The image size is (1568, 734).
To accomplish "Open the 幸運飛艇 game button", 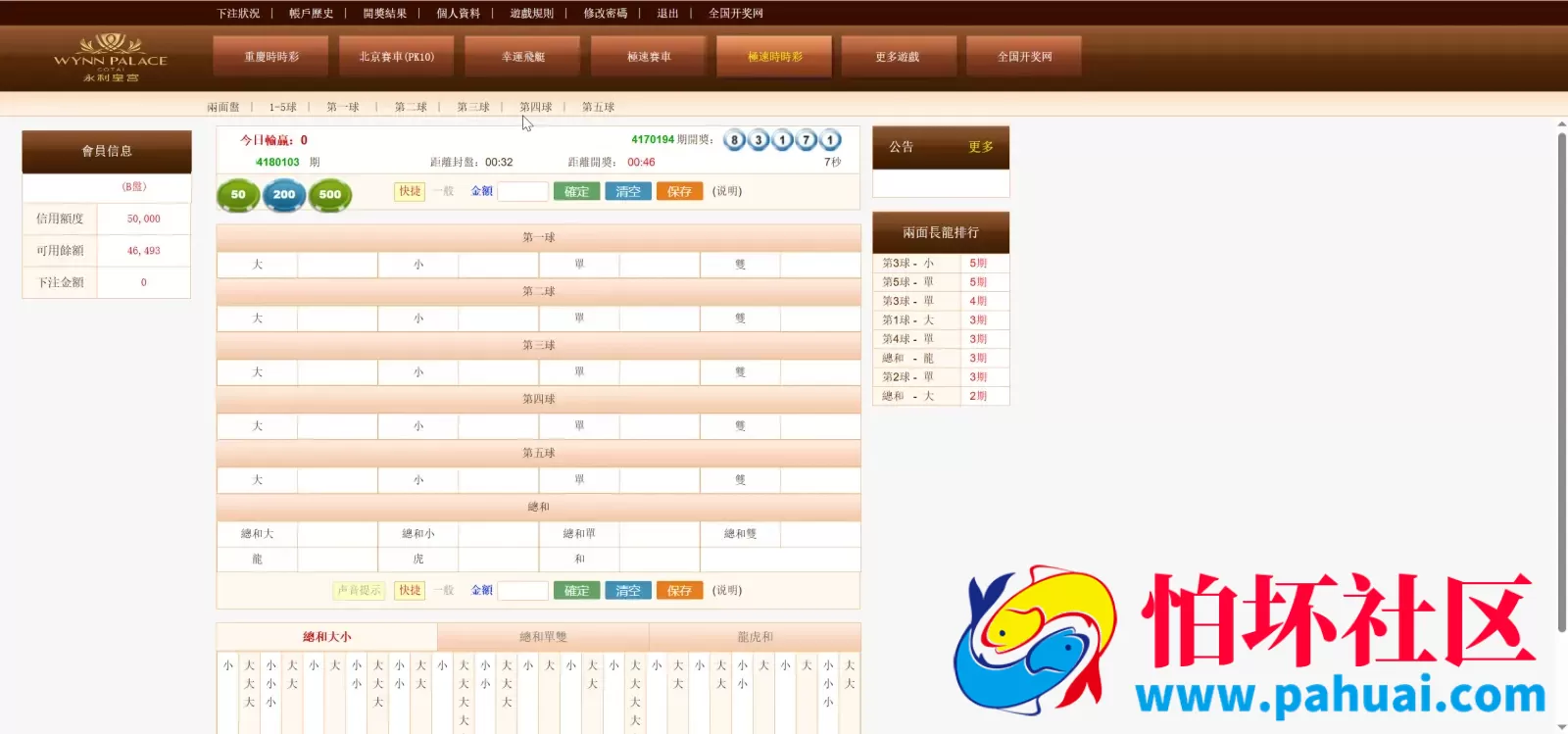I will click(522, 57).
